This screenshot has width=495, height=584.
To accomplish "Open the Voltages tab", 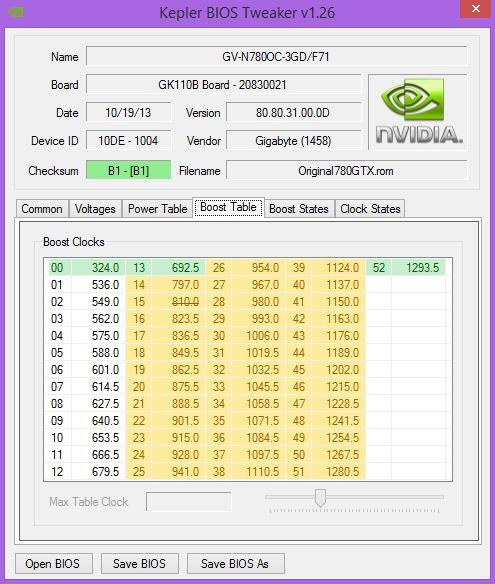I will coord(95,209).
